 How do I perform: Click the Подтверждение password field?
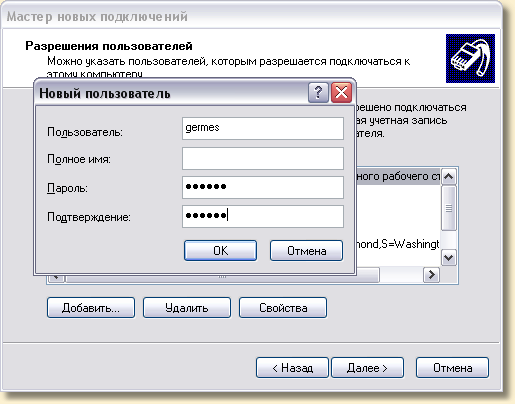[x=263, y=216]
